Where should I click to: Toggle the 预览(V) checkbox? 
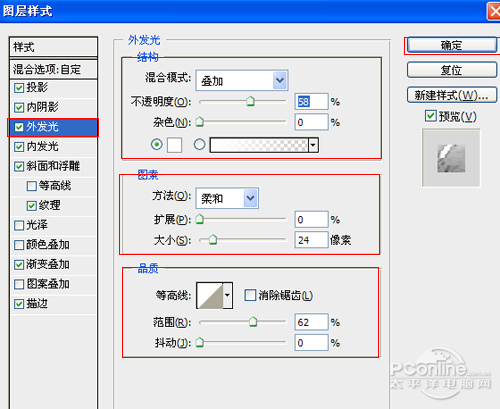[x=430, y=116]
